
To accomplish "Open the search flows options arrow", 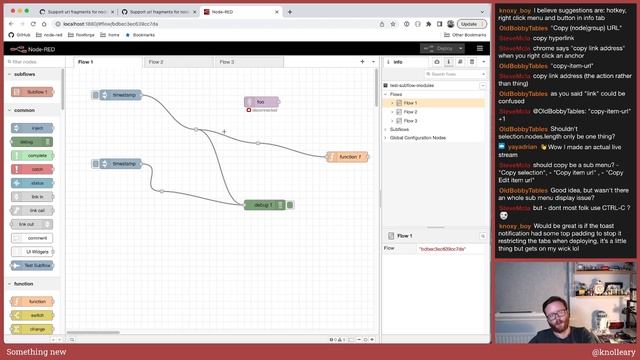I will pos(484,74).
